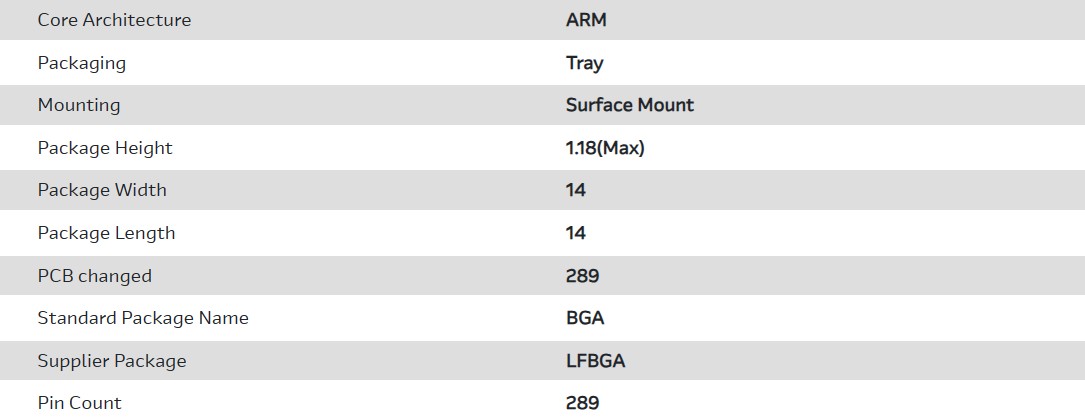Select the BGA package name value
1085x419 pixels.
pos(585,318)
